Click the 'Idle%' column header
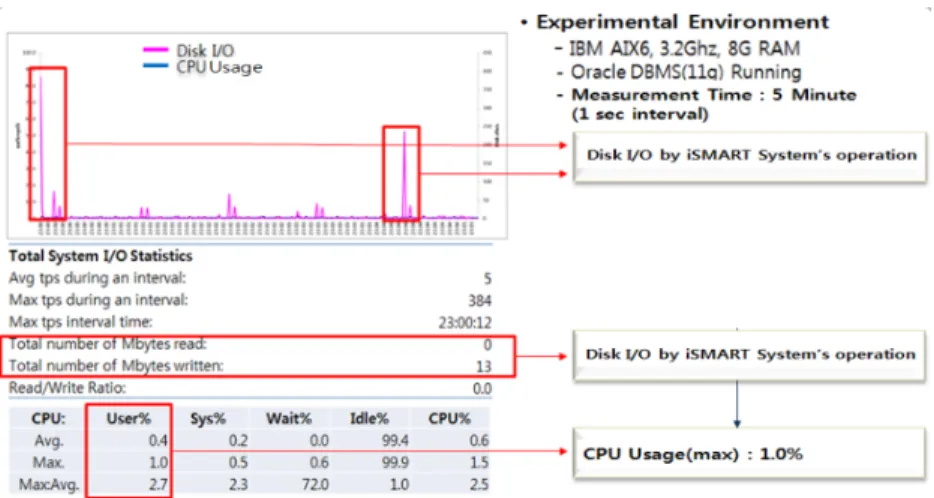 click(369, 419)
